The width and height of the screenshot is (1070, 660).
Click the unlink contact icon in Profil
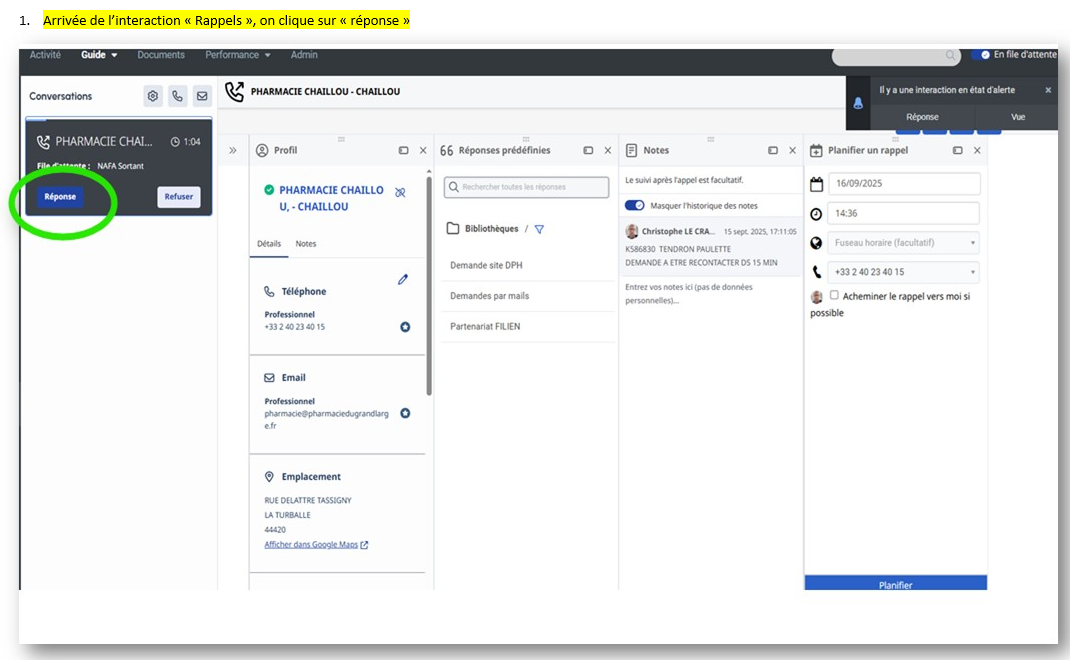pos(401,192)
